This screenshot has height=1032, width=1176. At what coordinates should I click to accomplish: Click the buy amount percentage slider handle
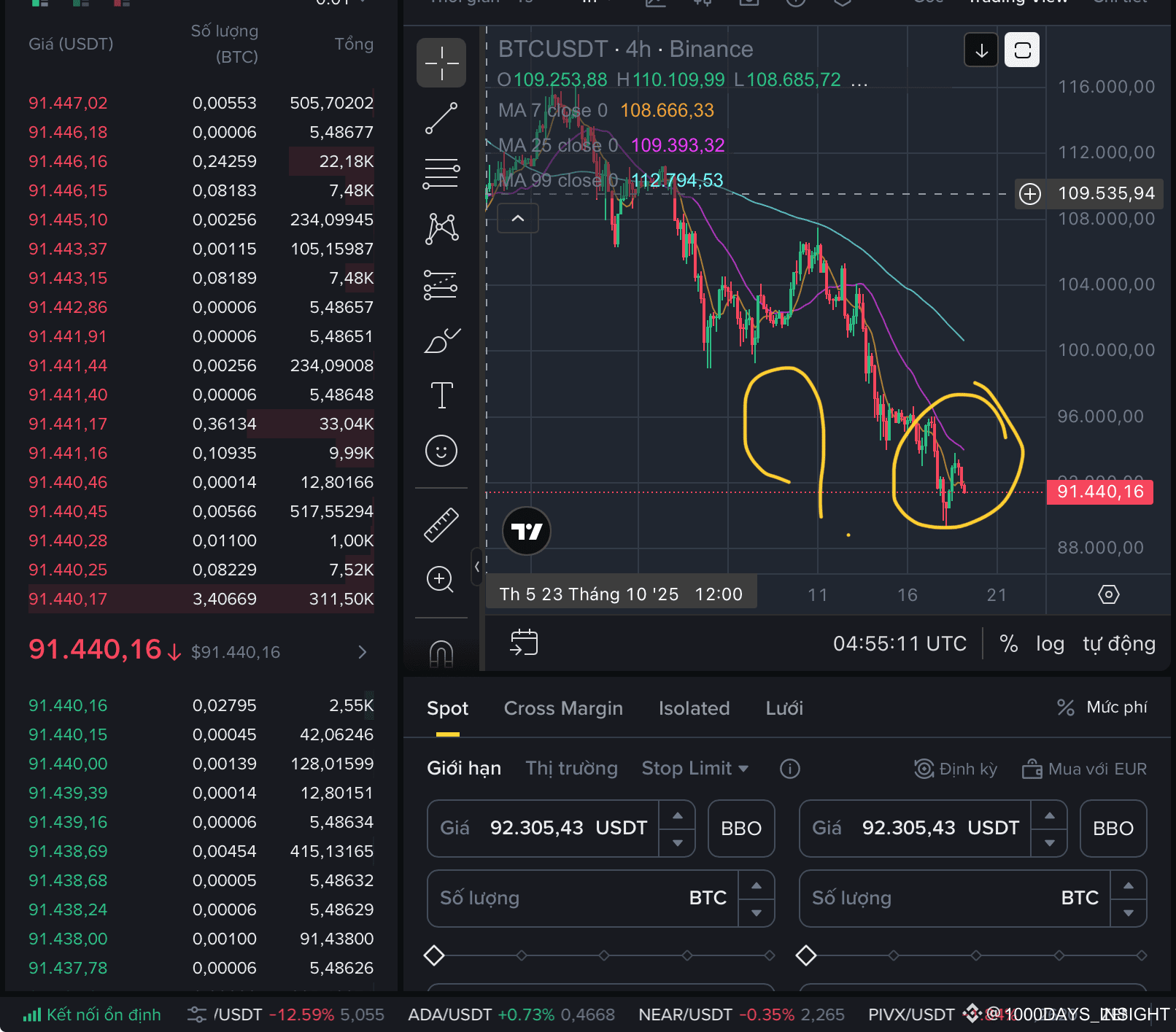434,955
